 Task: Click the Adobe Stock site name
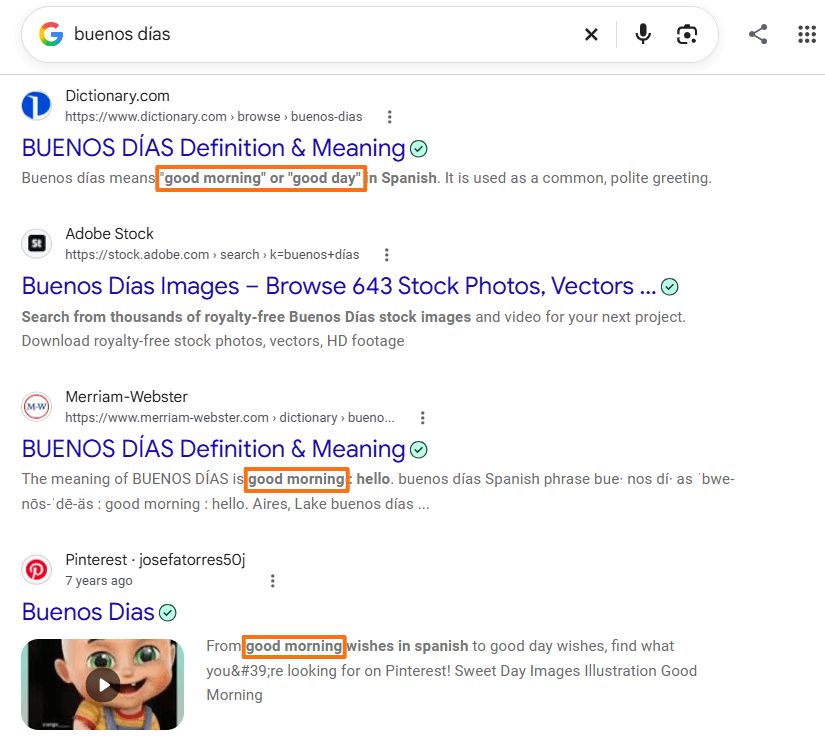click(x=109, y=234)
